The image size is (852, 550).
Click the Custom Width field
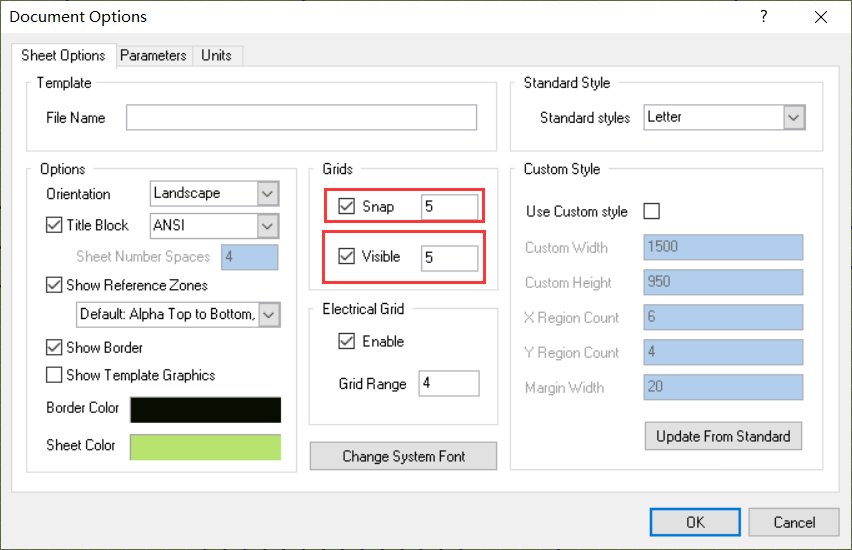coord(723,247)
